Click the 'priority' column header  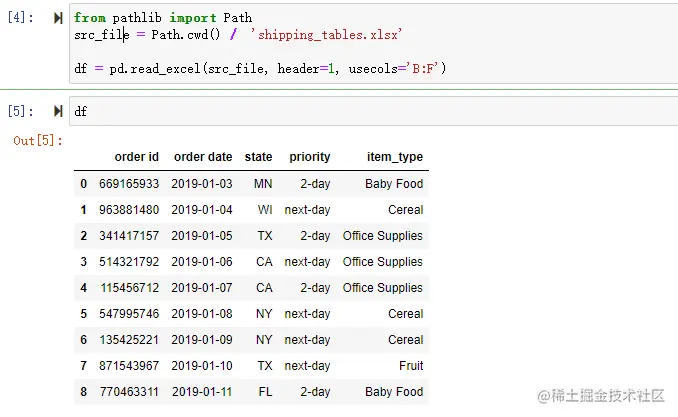coord(309,157)
